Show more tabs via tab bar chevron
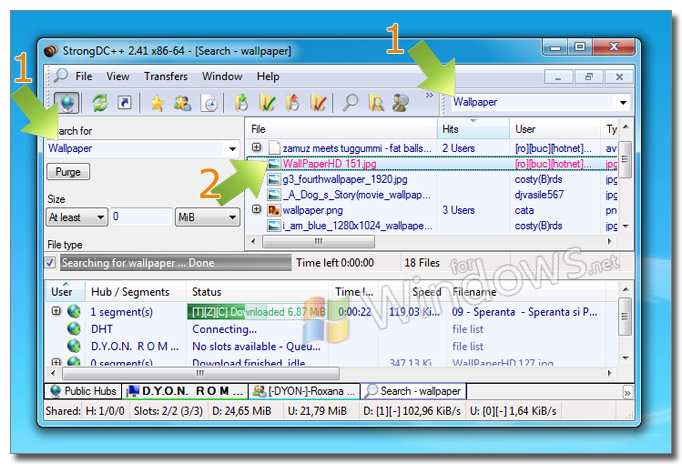 pos(627,393)
